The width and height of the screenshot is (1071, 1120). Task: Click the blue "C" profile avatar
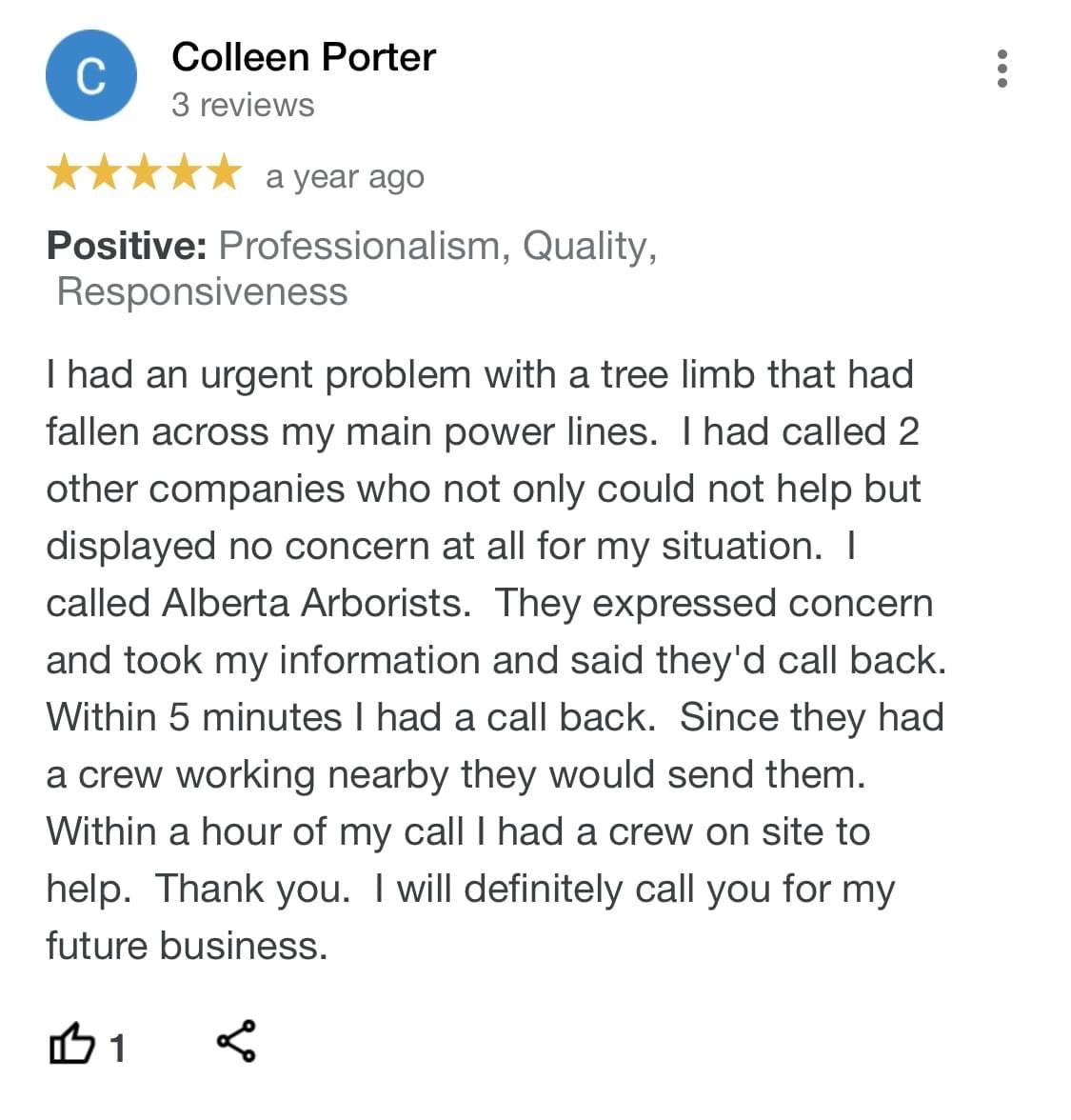(91, 75)
